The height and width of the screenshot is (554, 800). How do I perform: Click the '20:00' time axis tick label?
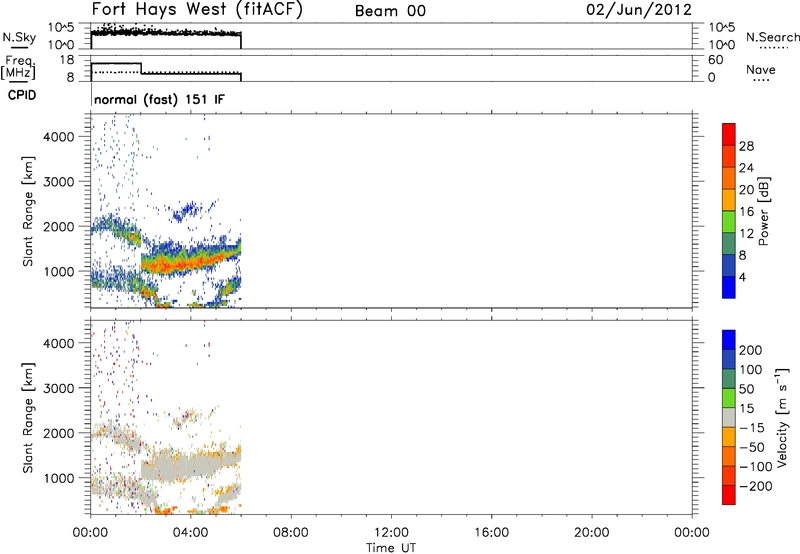pyautogui.click(x=592, y=533)
